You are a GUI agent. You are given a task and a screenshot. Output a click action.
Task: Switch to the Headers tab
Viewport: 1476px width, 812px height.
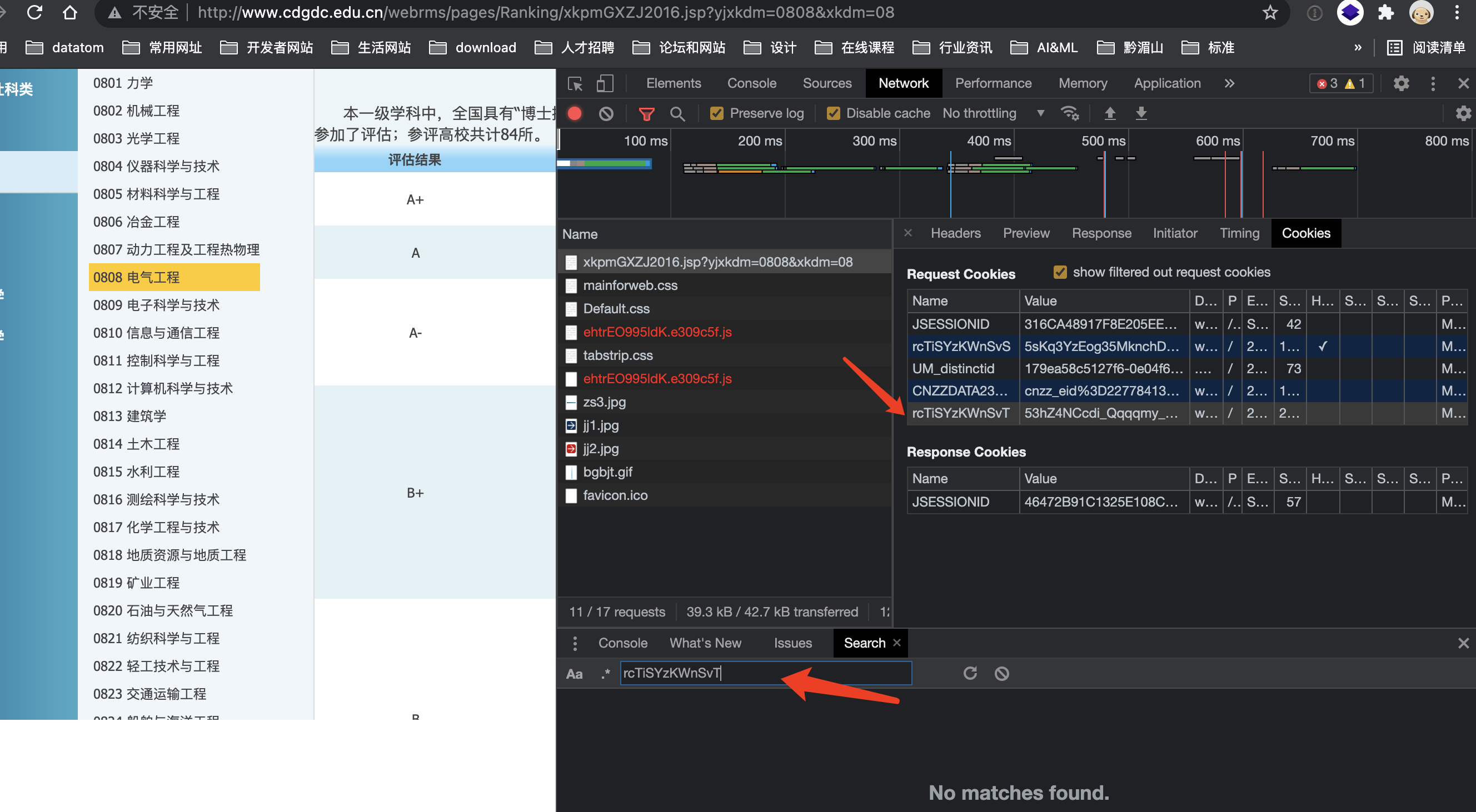tap(955, 233)
